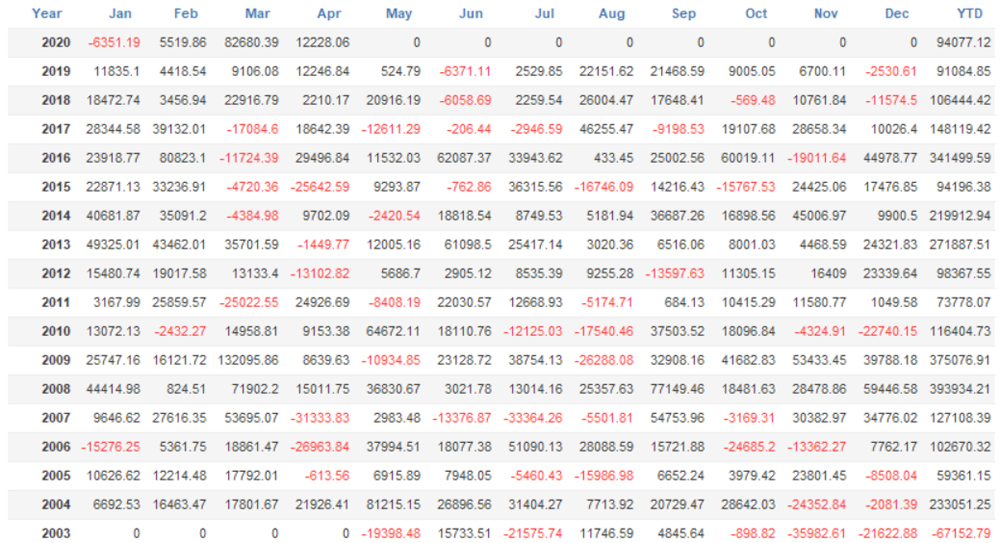The width and height of the screenshot is (1000, 543).
Task: Select the Oct column header
Action: tap(756, 14)
